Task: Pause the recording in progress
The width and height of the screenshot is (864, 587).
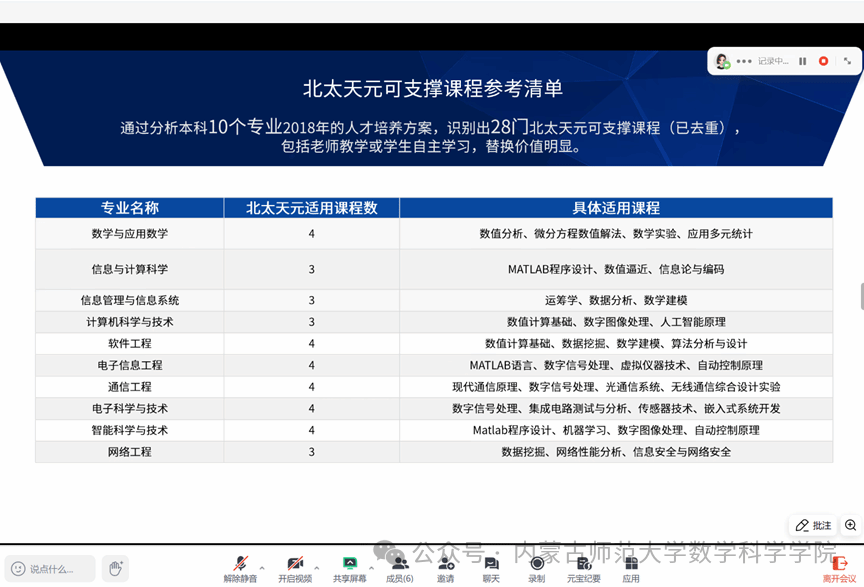Action: click(802, 61)
